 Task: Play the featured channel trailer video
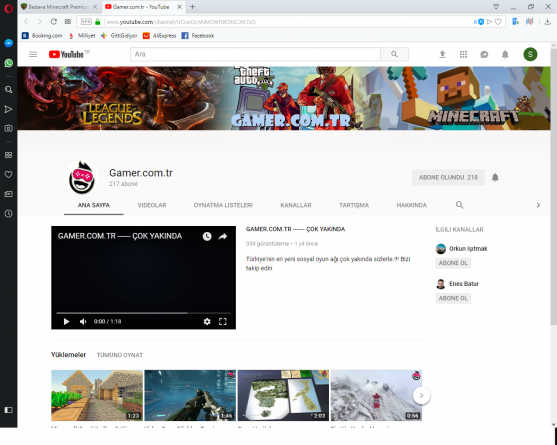click(x=66, y=321)
